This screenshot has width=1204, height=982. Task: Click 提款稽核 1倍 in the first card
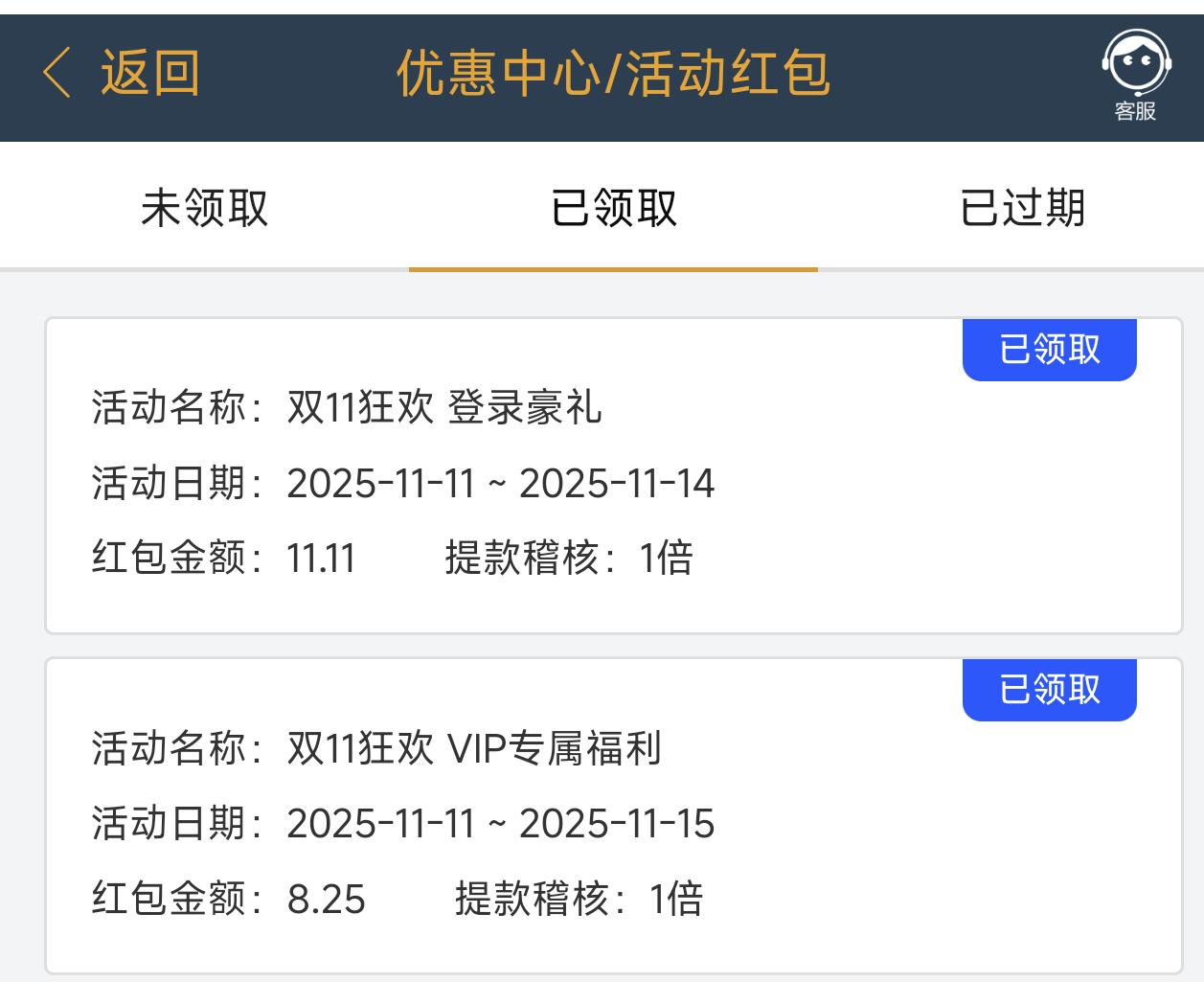pyautogui.click(x=569, y=558)
